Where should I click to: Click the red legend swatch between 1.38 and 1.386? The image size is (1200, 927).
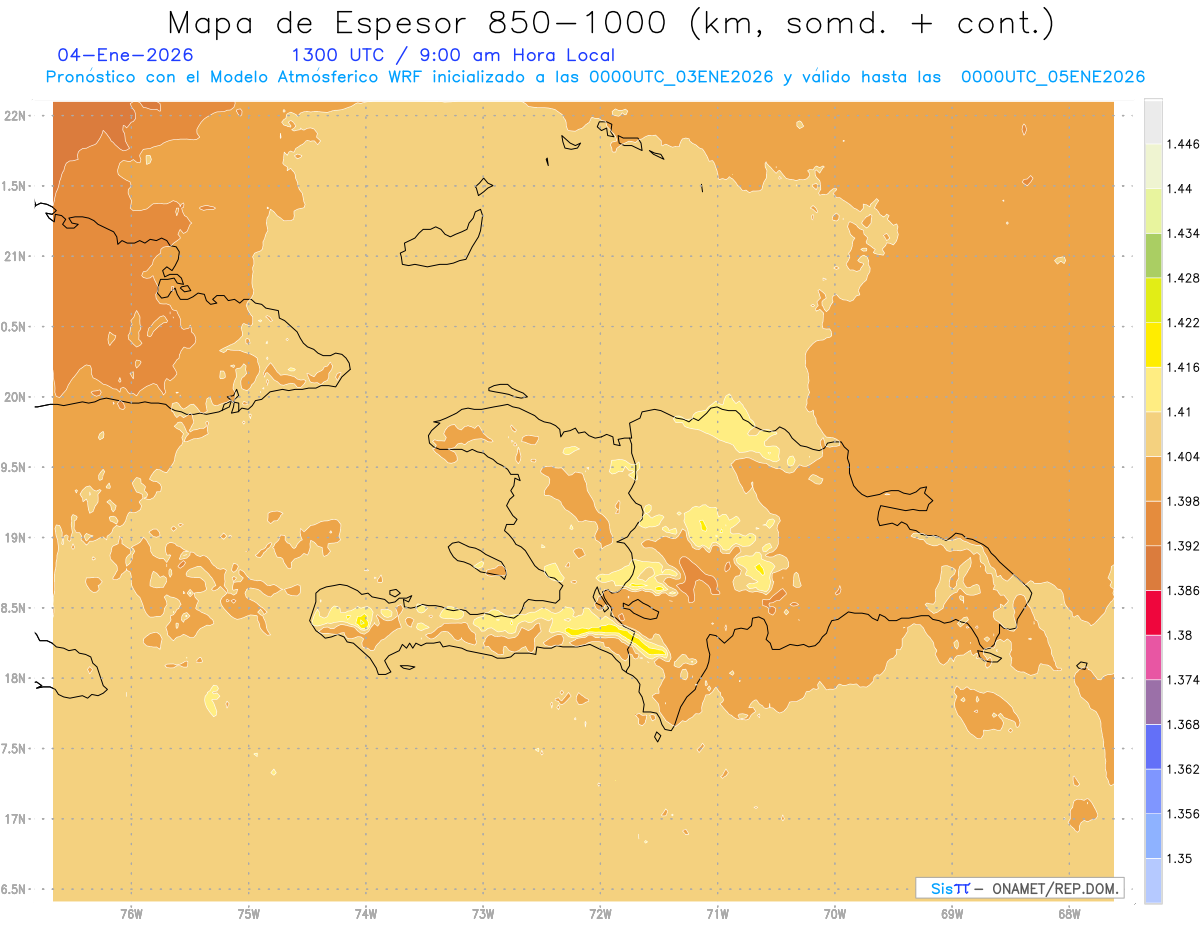pyautogui.click(x=1153, y=612)
